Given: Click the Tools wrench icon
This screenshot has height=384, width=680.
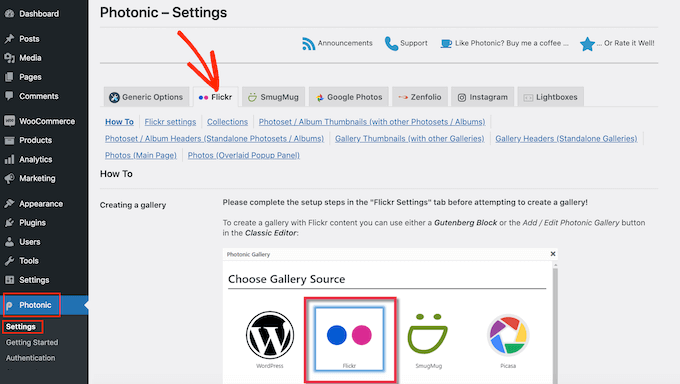Looking at the screenshot, I should [x=10, y=261].
